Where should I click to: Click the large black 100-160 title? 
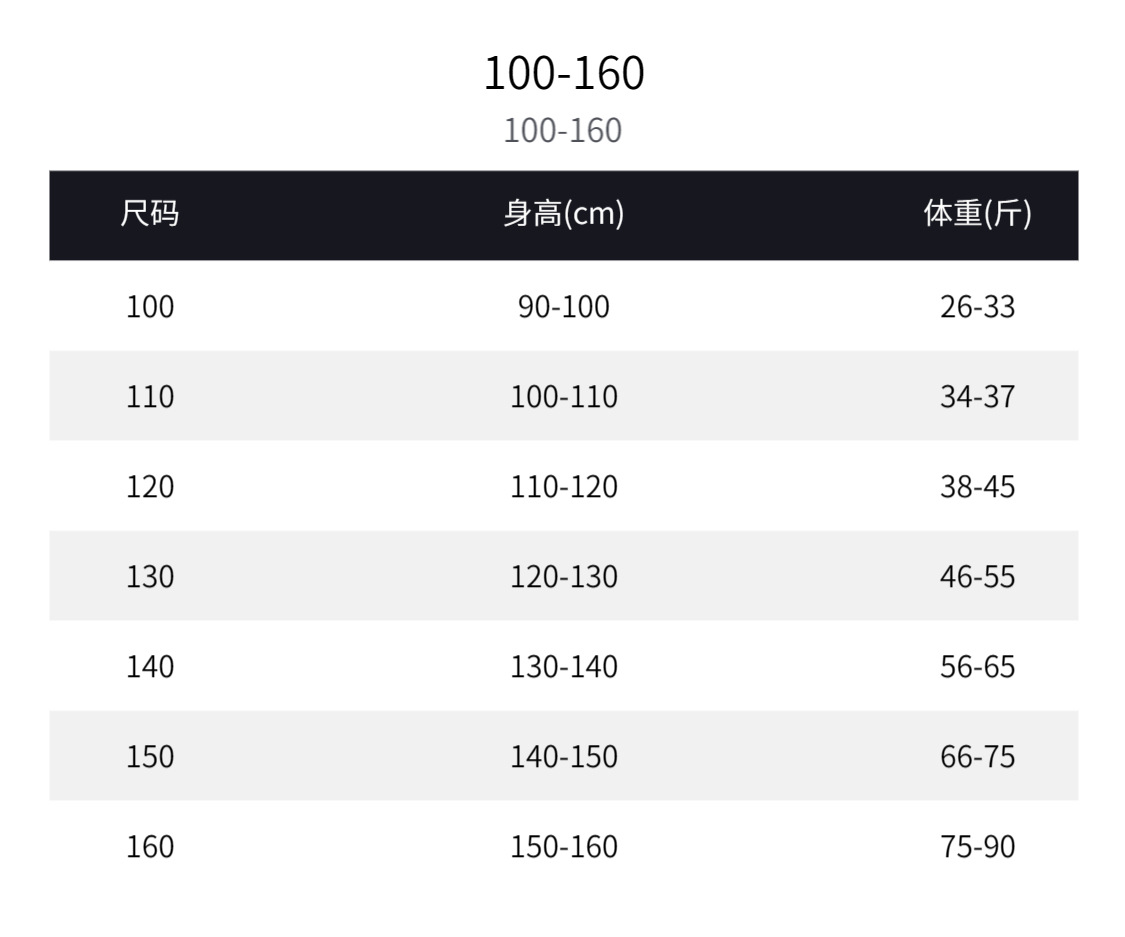tap(564, 74)
